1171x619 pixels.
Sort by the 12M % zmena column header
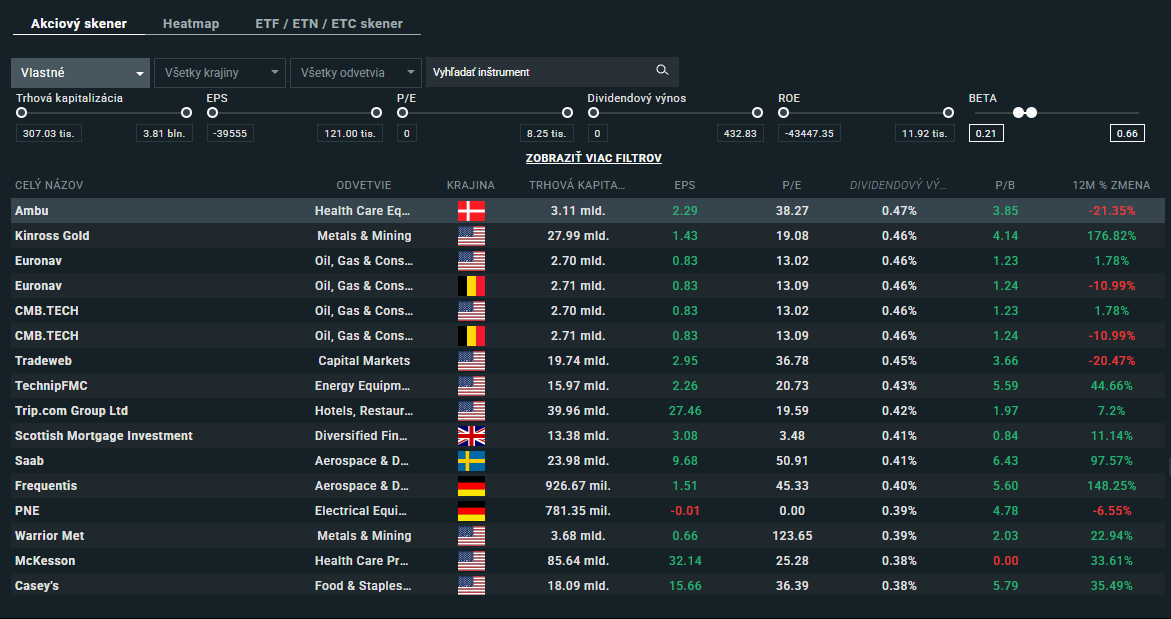[1111, 185]
